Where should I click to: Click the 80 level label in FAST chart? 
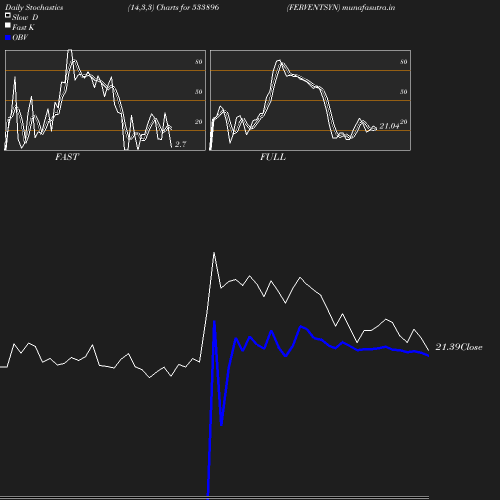pyautogui.click(x=198, y=62)
